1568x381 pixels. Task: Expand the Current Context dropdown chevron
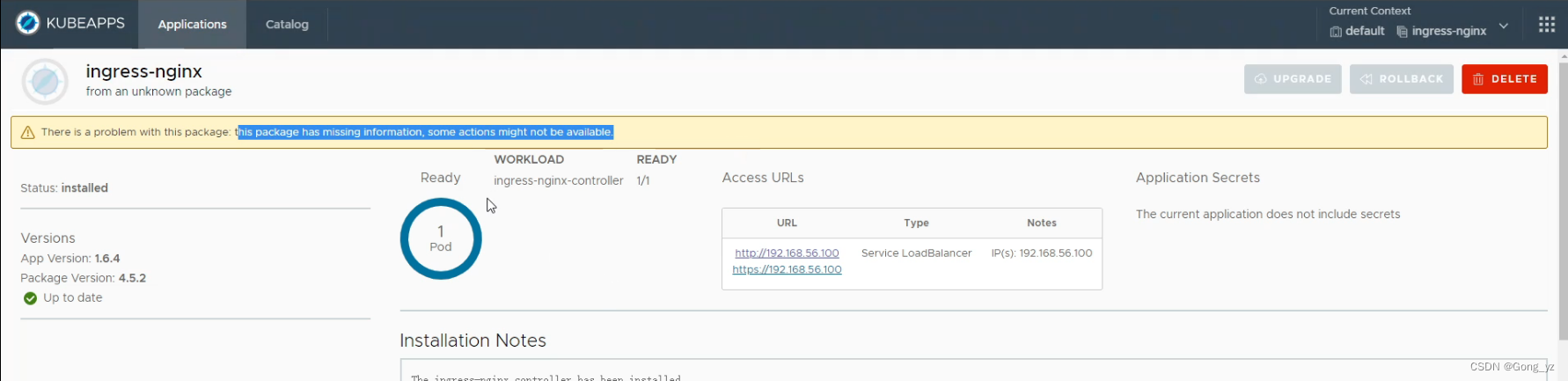[x=1504, y=26]
